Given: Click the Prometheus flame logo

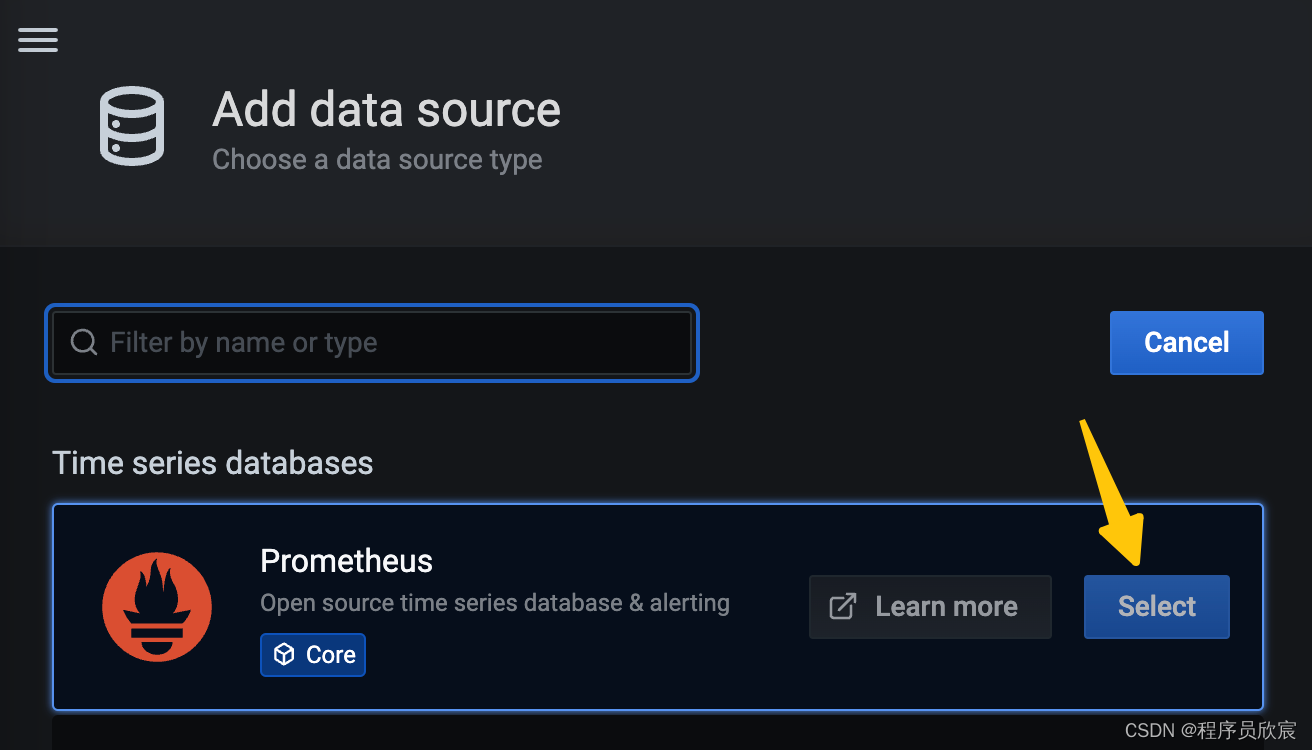Looking at the screenshot, I should pyautogui.click(x=157, y=606).
